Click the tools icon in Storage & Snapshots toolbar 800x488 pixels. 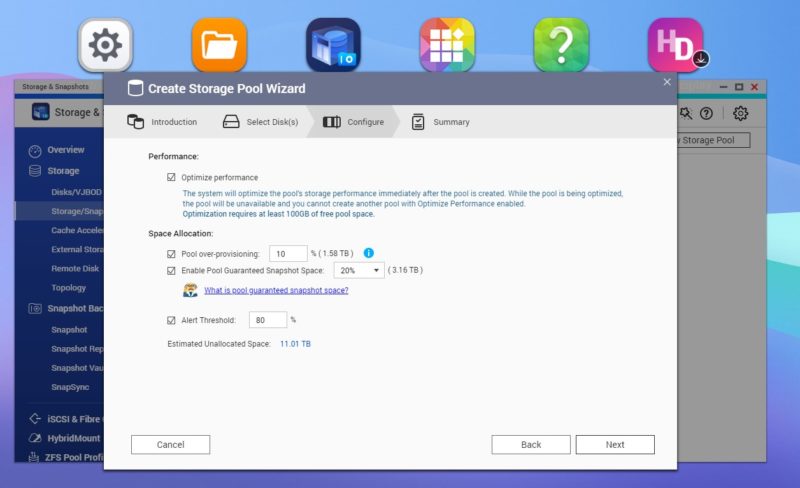[x=686, y=113]
